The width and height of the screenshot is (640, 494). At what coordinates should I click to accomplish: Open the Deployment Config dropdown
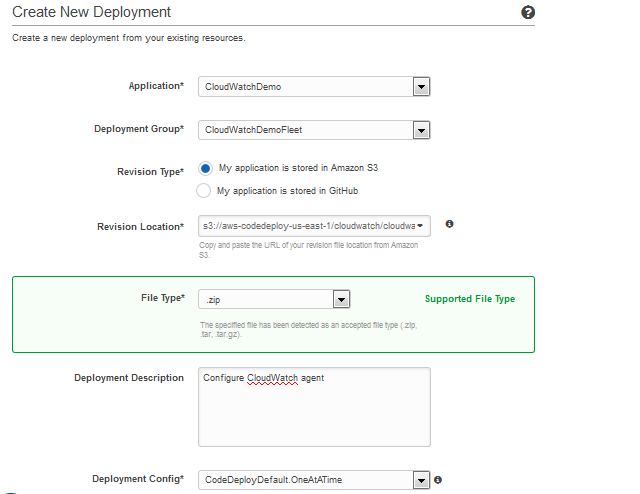[314, 480]
